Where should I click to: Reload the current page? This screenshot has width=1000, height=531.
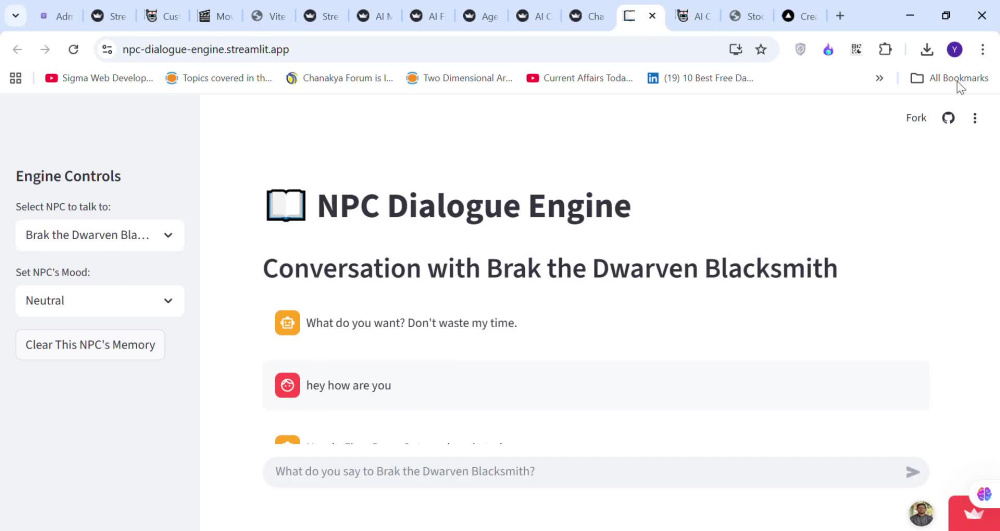coord(73,49)
